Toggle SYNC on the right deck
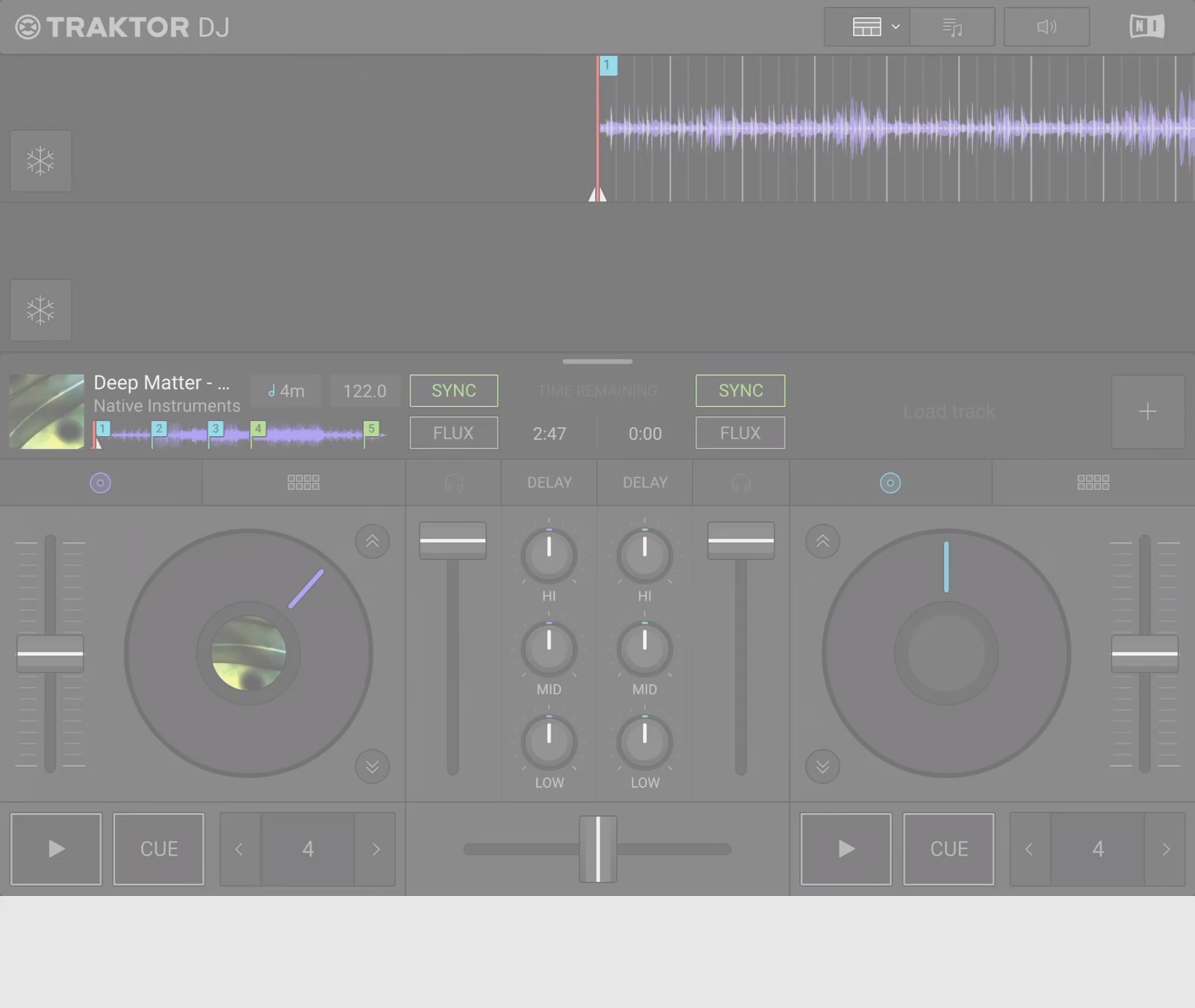This screenshot has width=1195, height=1008. point(740,391)
